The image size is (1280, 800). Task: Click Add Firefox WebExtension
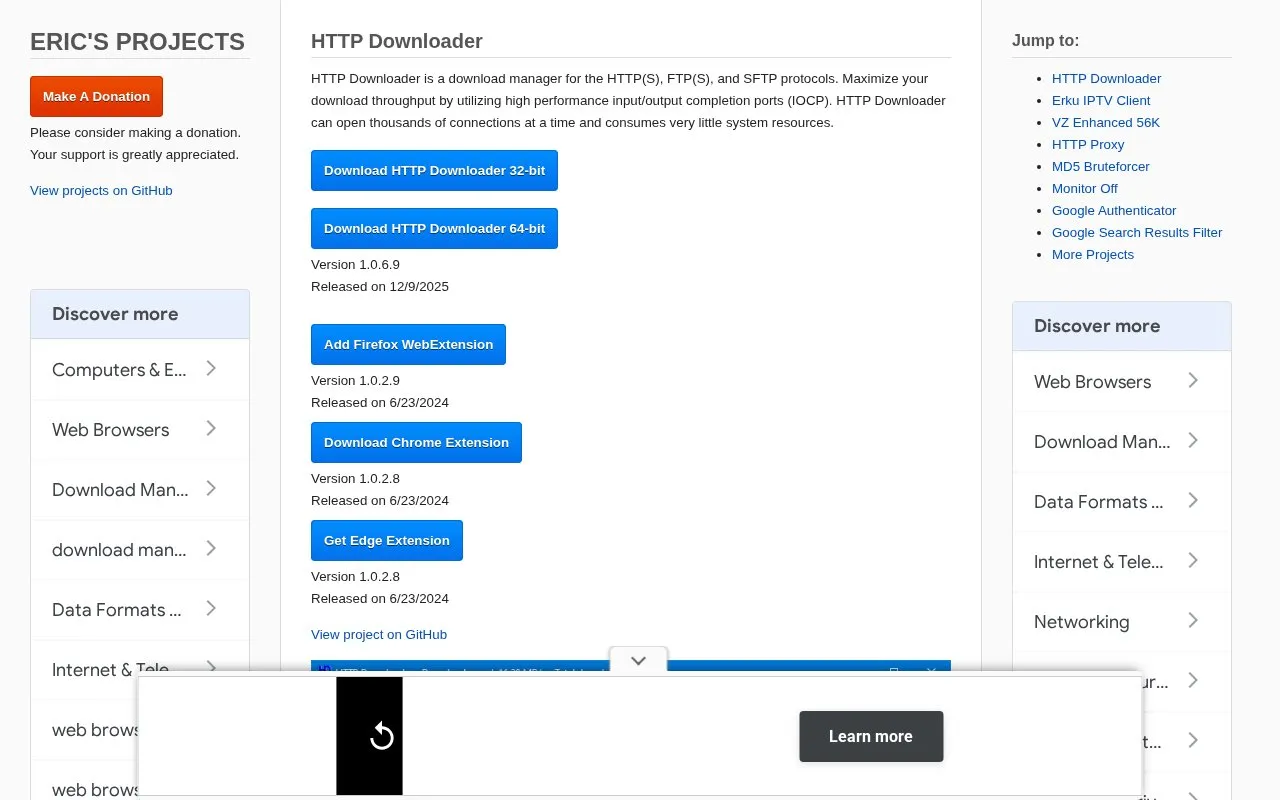(408, 344)
